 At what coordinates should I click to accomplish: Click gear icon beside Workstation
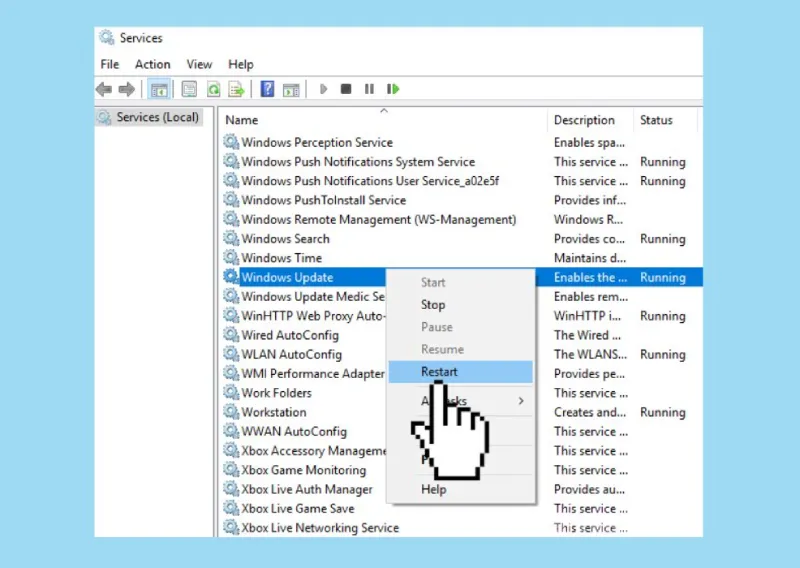pyautogui.click(x=231, y=411)
